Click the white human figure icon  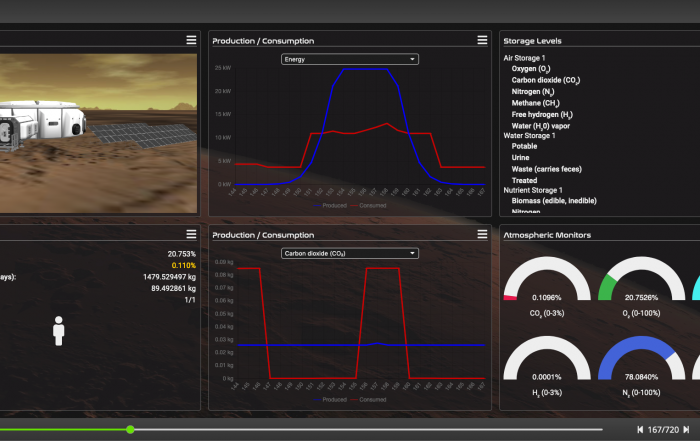pyautogui.click(x=59, y=331)
